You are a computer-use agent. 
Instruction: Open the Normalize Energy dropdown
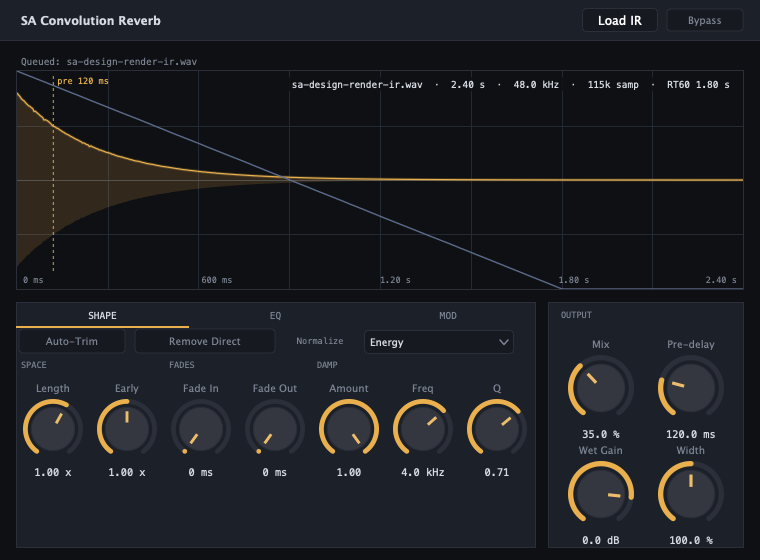pos(439,342)
